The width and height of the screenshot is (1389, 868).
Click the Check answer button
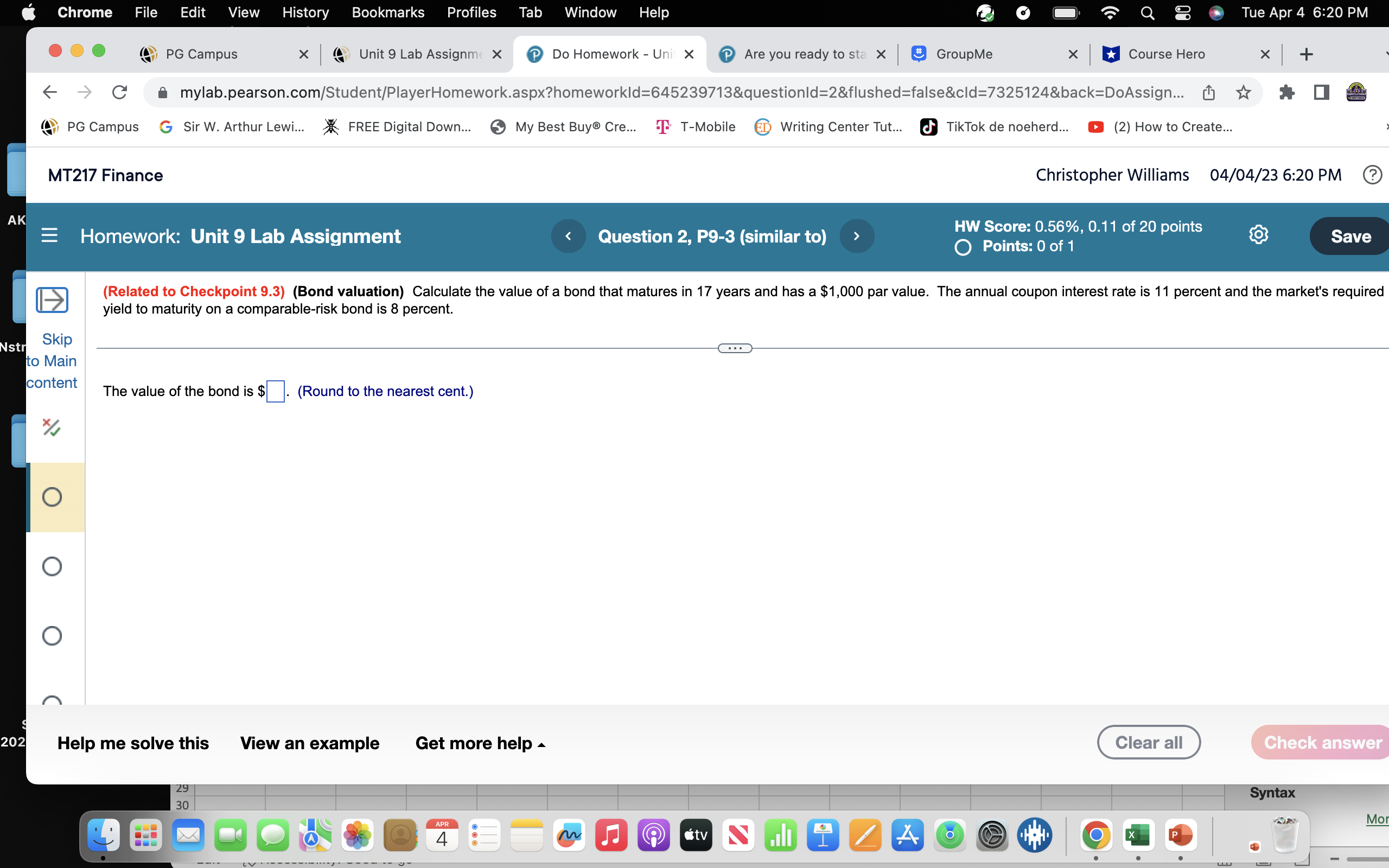click(x=1327, y=742)
